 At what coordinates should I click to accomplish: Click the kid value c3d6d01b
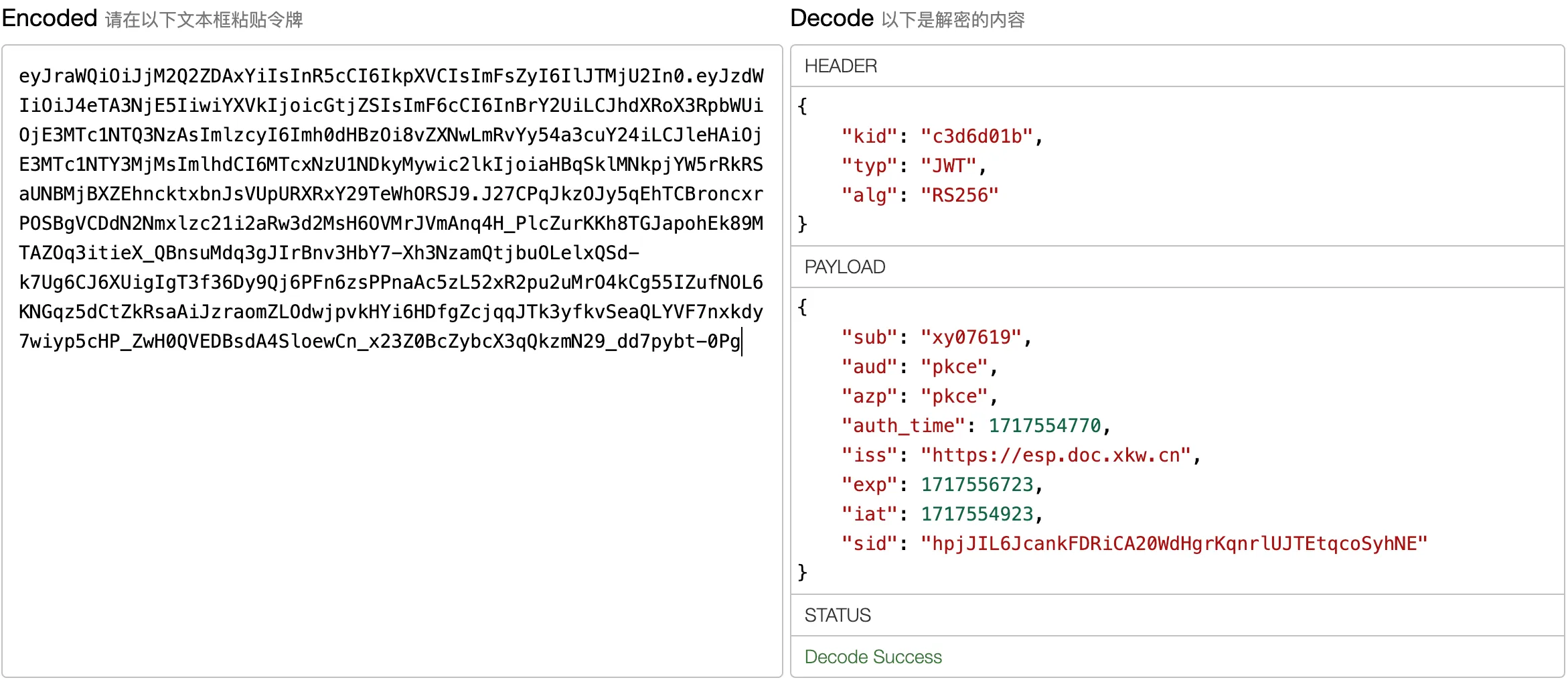976,137
